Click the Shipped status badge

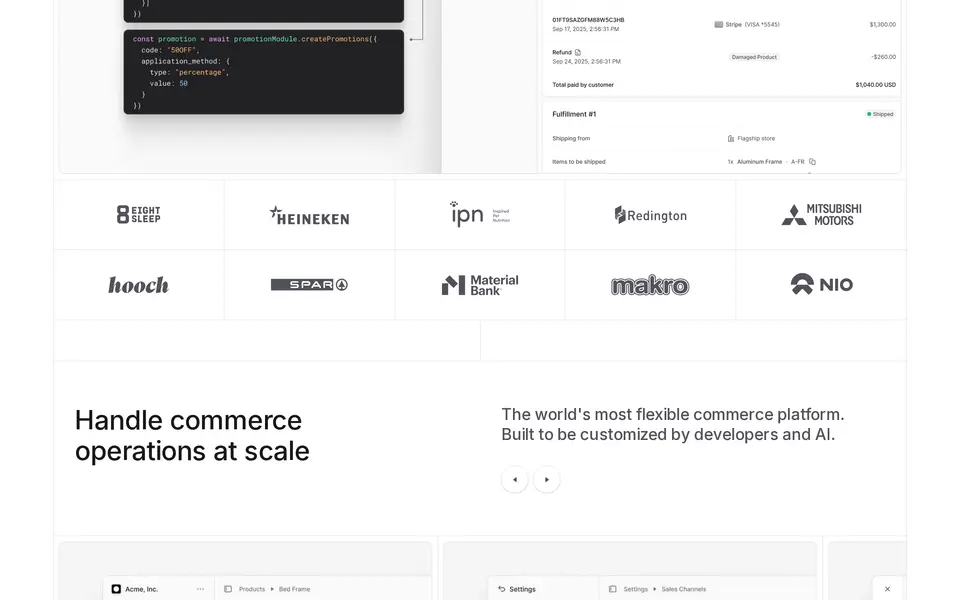tap(880, 114)
